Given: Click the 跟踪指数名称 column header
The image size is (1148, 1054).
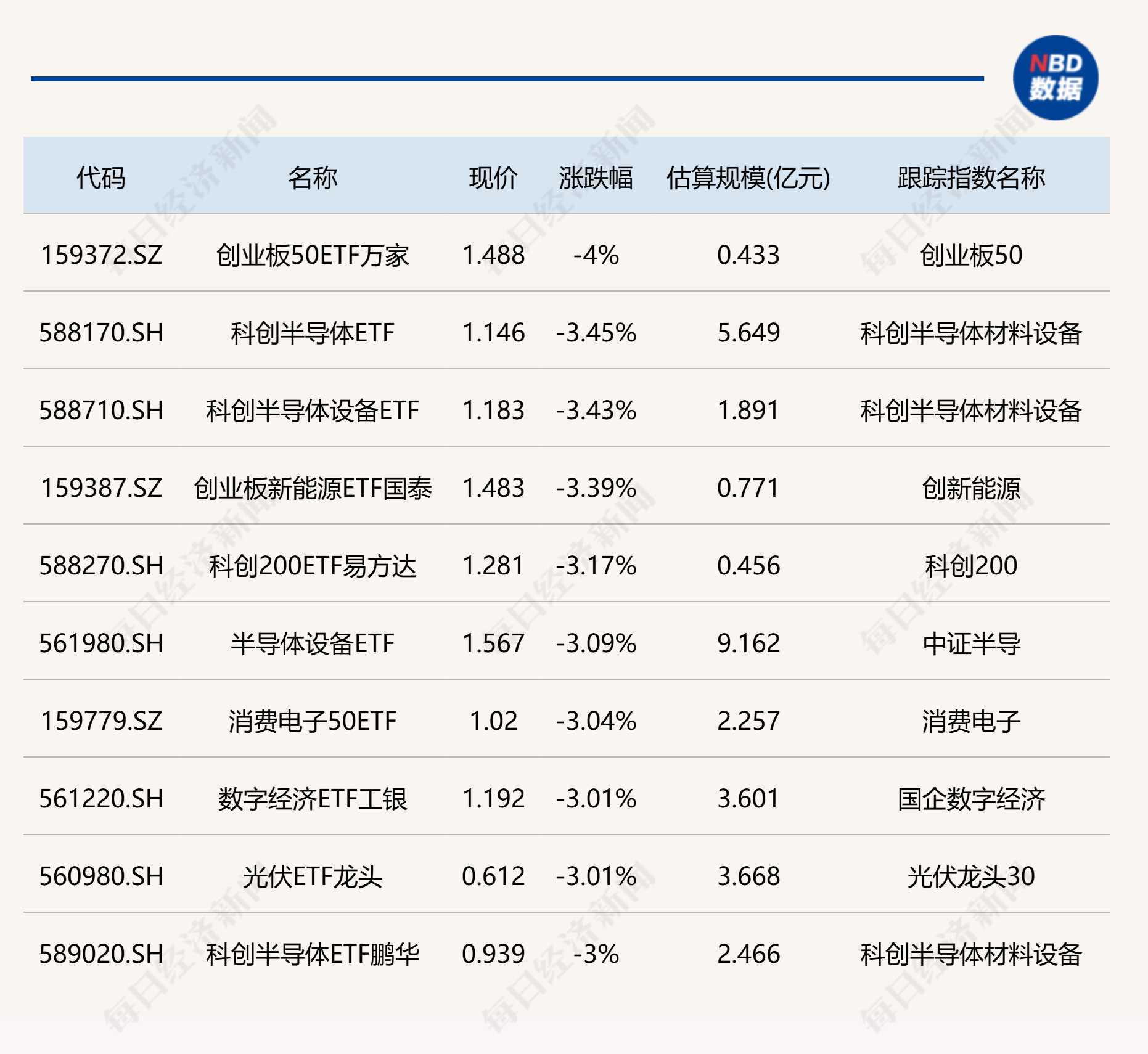Looking at the screenshot, I should pyautogui.click(x=971, y=178).
